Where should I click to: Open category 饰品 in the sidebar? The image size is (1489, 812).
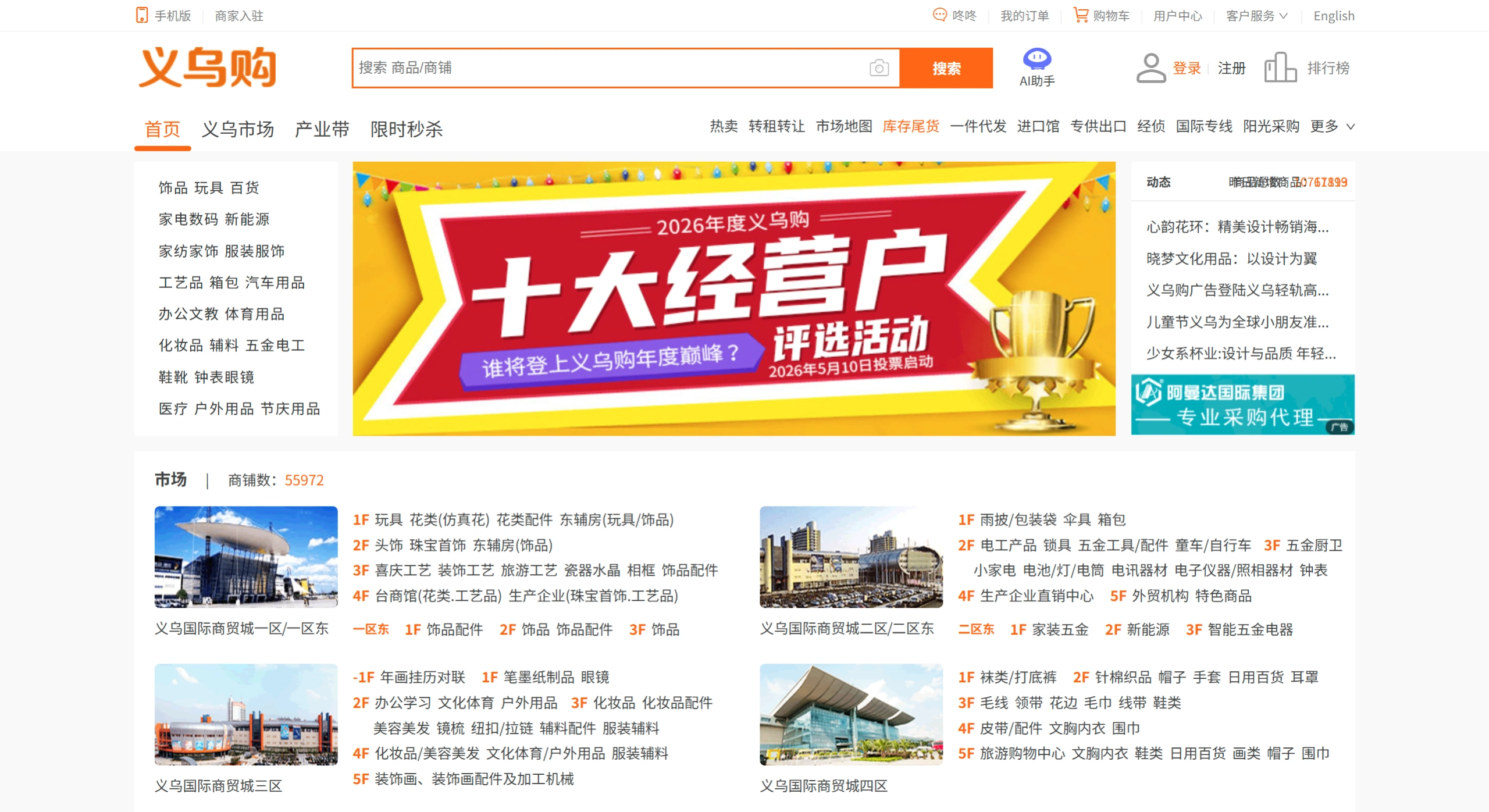pyautogui.click(x=173, y=188)
